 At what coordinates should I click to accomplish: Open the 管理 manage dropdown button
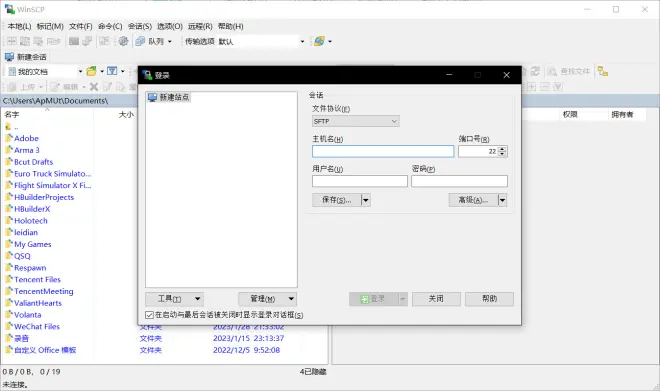267,299
